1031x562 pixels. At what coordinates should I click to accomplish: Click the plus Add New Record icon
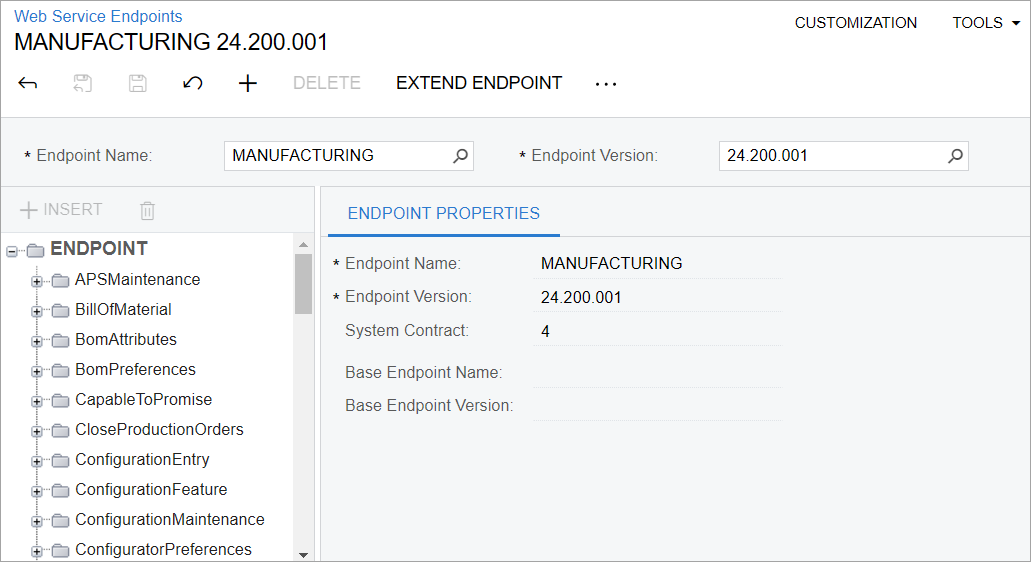248,84
